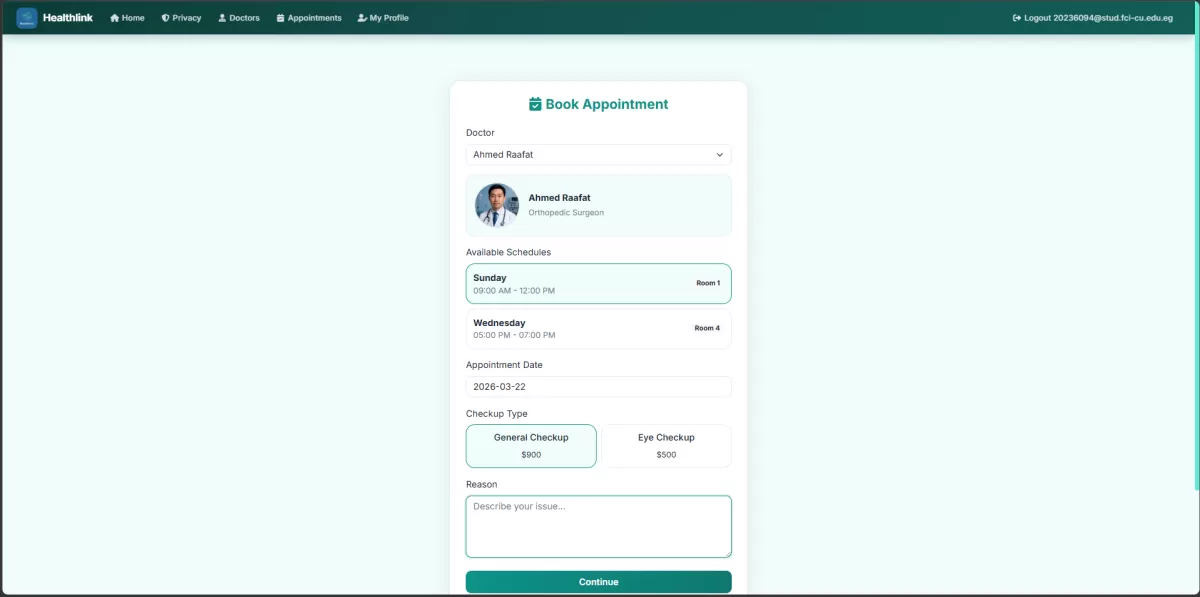Click the Privacy shield icon
This screenshot has height=597, width=1200.
click(166, 18)
